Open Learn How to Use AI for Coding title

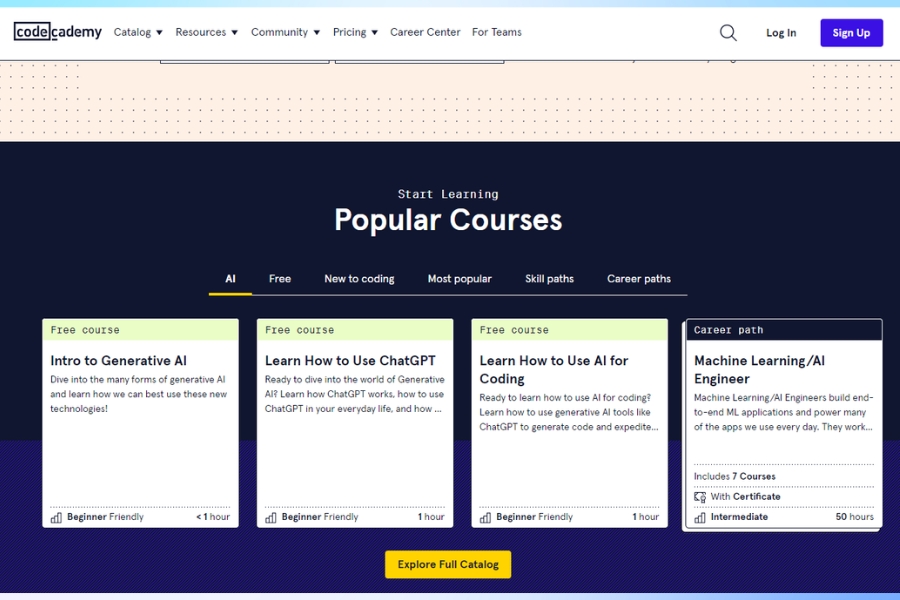point(554,370)
